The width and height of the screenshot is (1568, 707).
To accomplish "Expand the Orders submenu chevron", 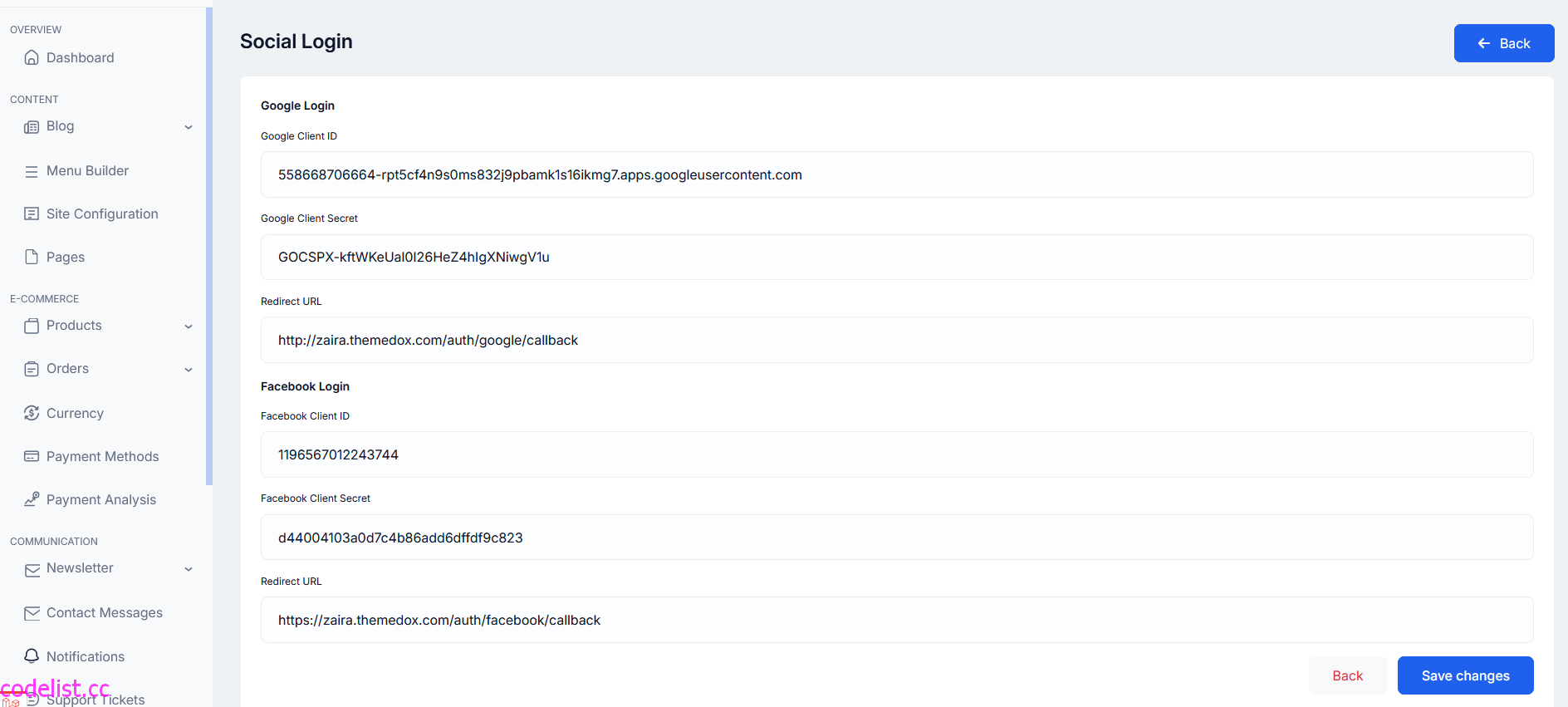I will click(x=189, y=370).
